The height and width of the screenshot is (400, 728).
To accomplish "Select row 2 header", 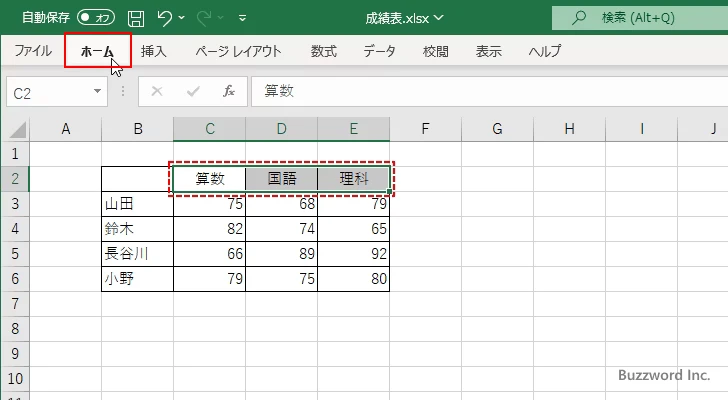I will 15,179.
